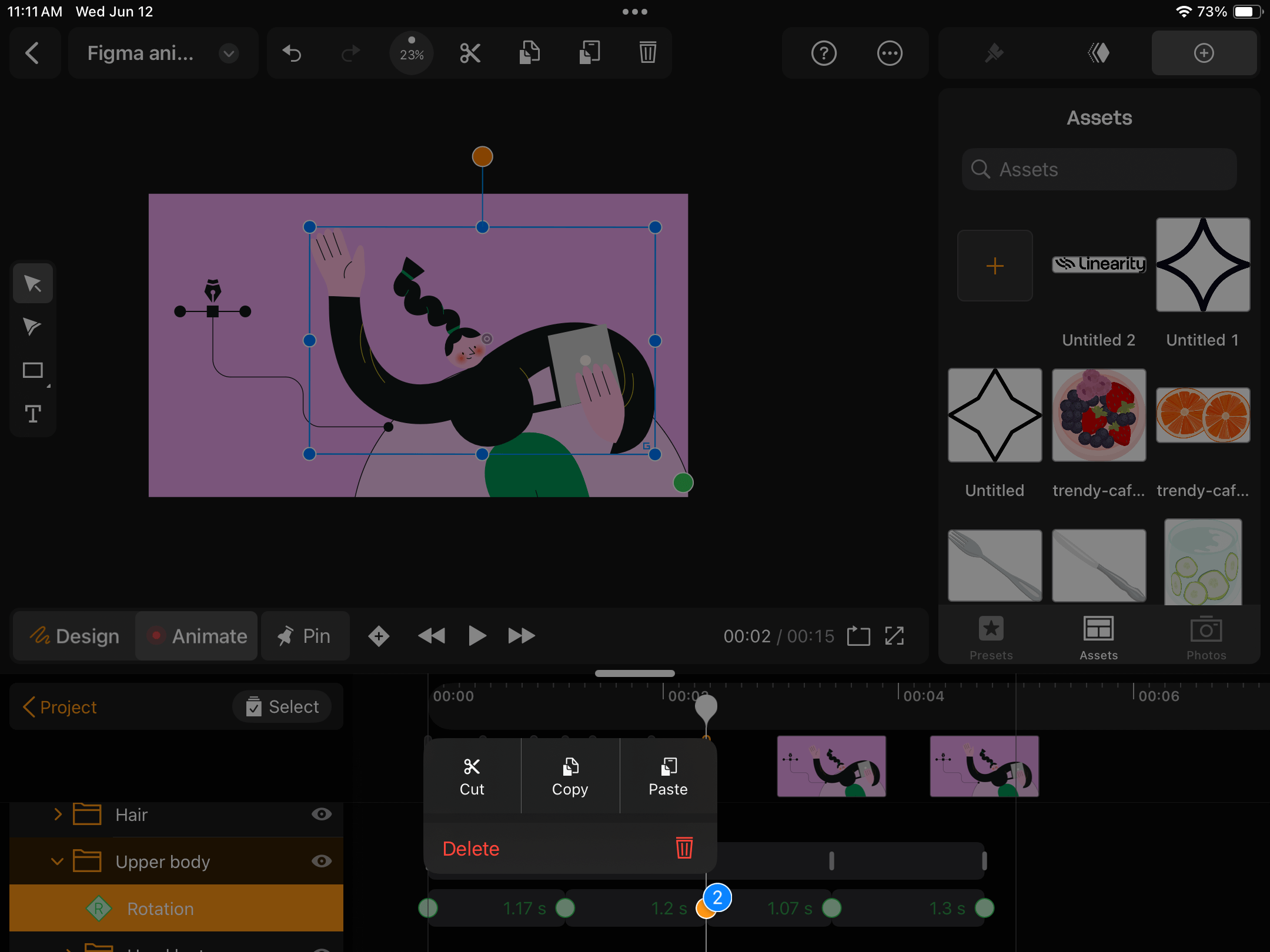Click the Undo button

[292, 54]
